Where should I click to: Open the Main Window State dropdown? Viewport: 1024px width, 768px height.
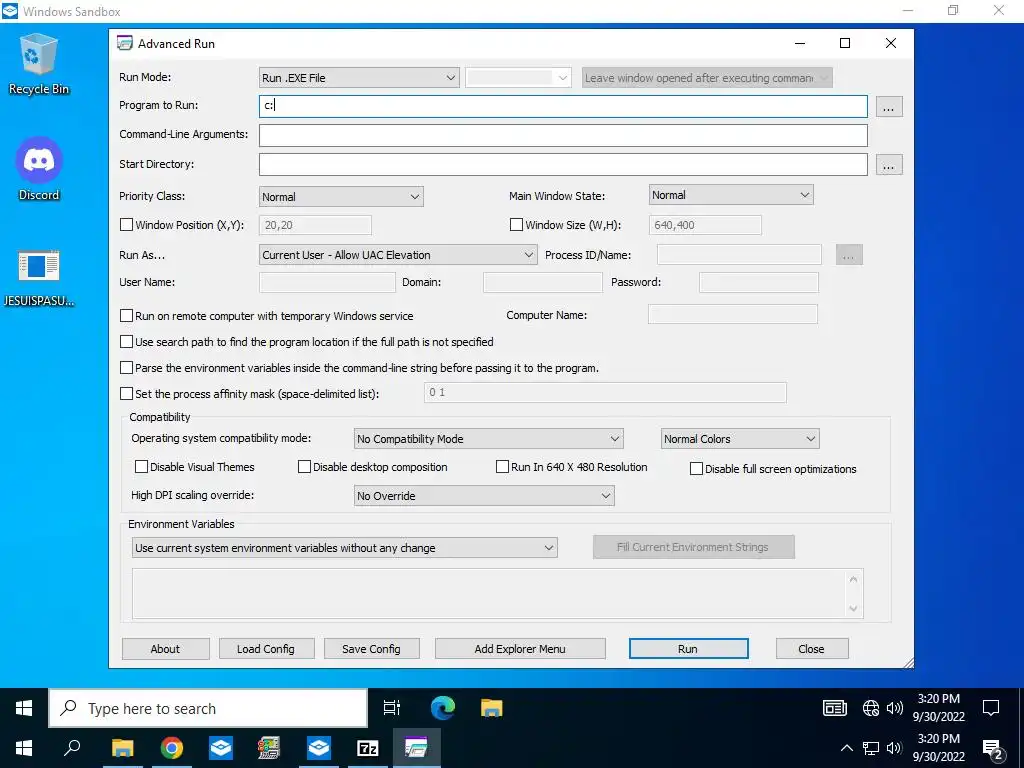click(x=731, y=195)
